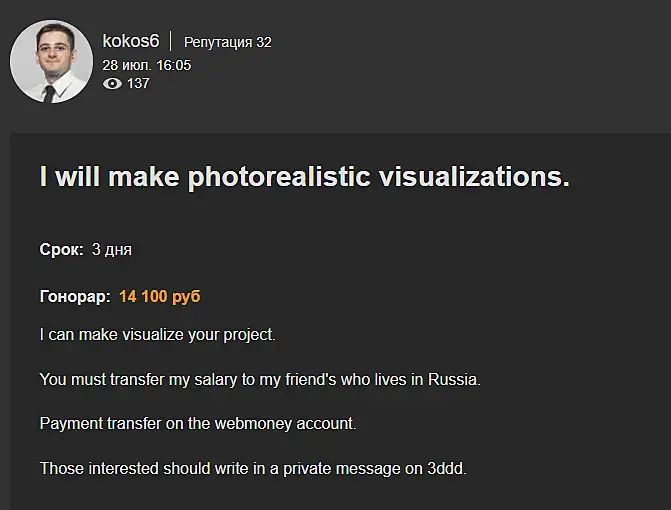671x510 pixels.
Task: Click the word 'Russia' in the description
Action: [454, 379]
